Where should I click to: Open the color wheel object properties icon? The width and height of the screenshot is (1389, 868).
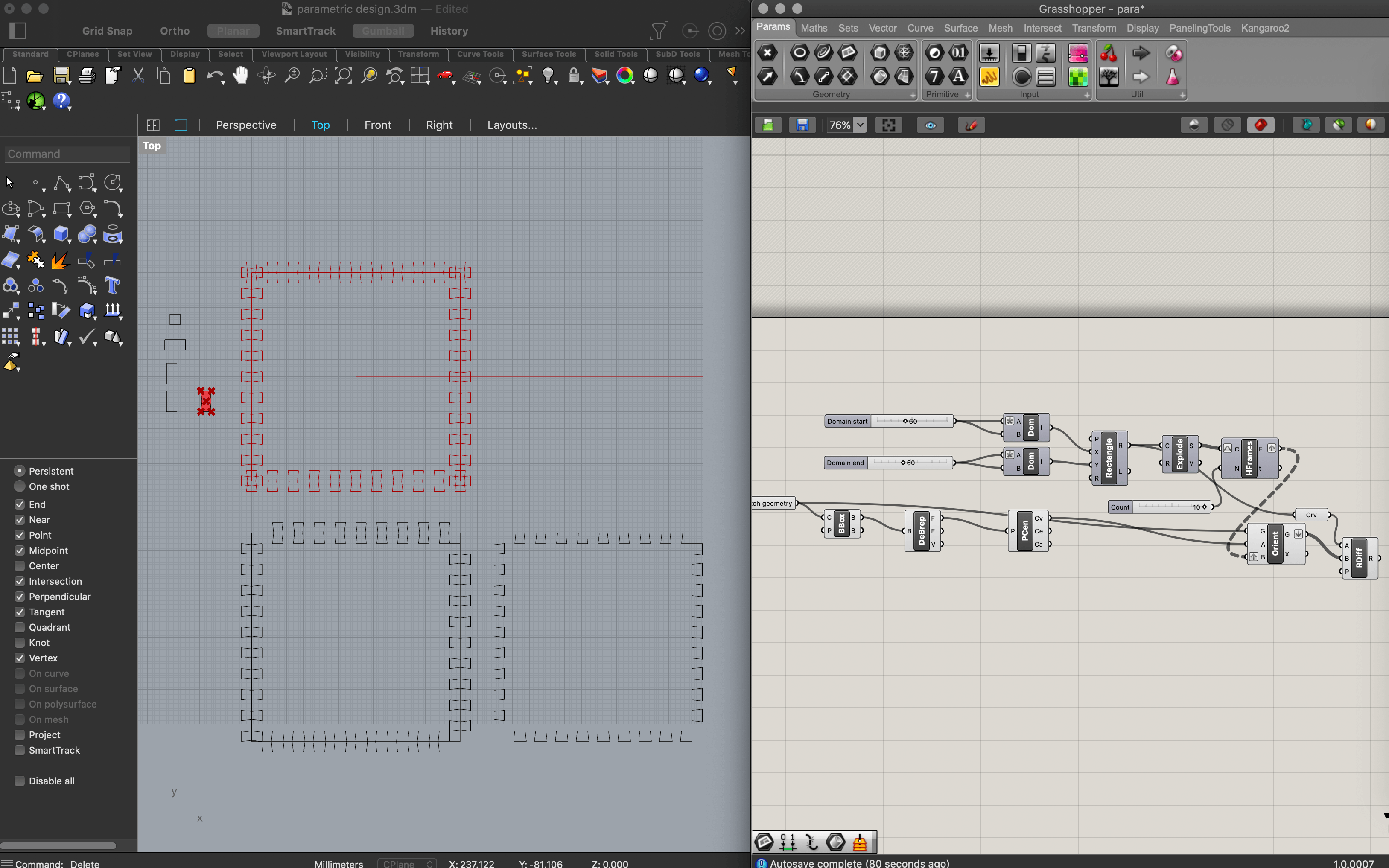tap(625, 75)
